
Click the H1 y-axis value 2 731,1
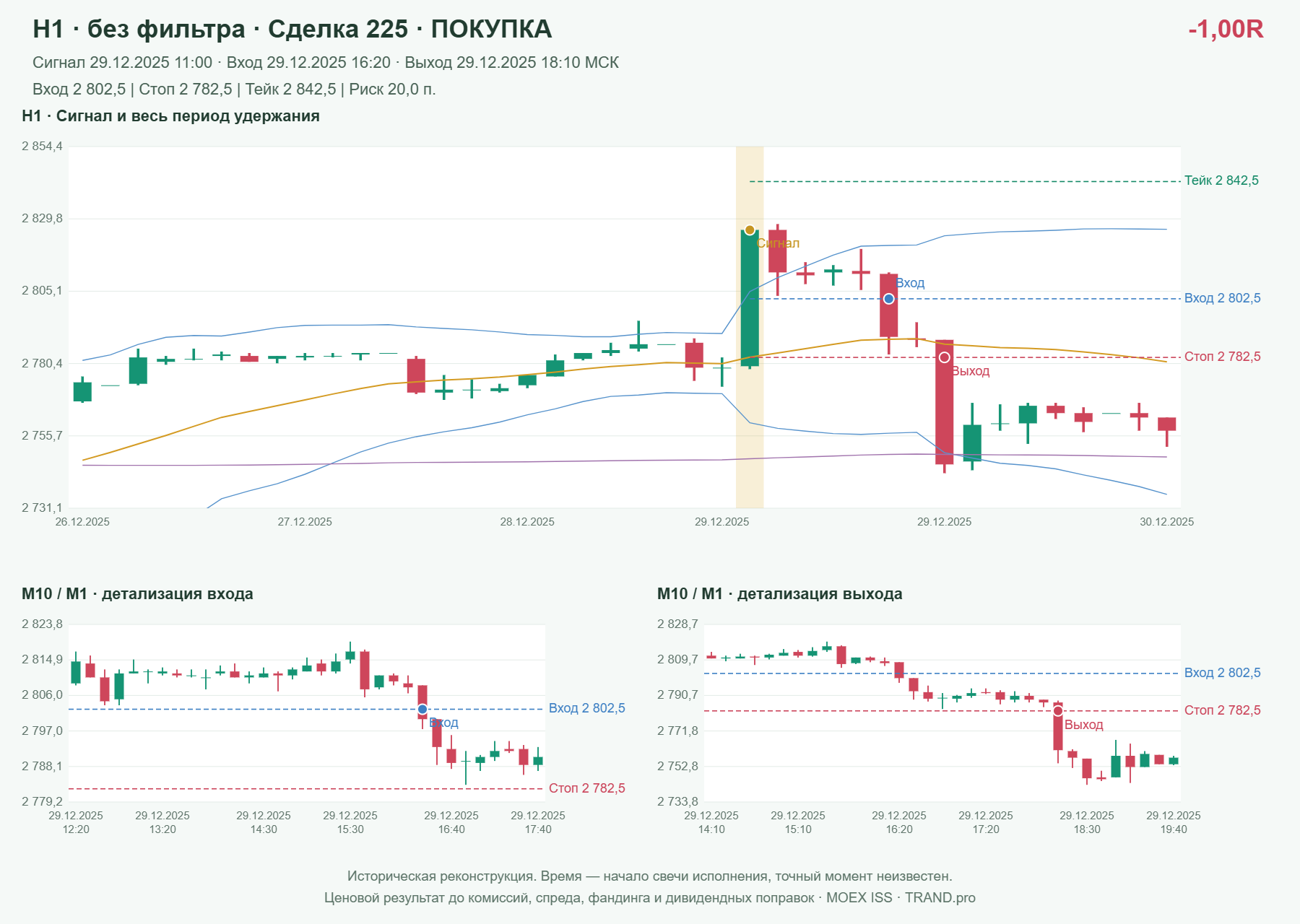pos(42,508)
